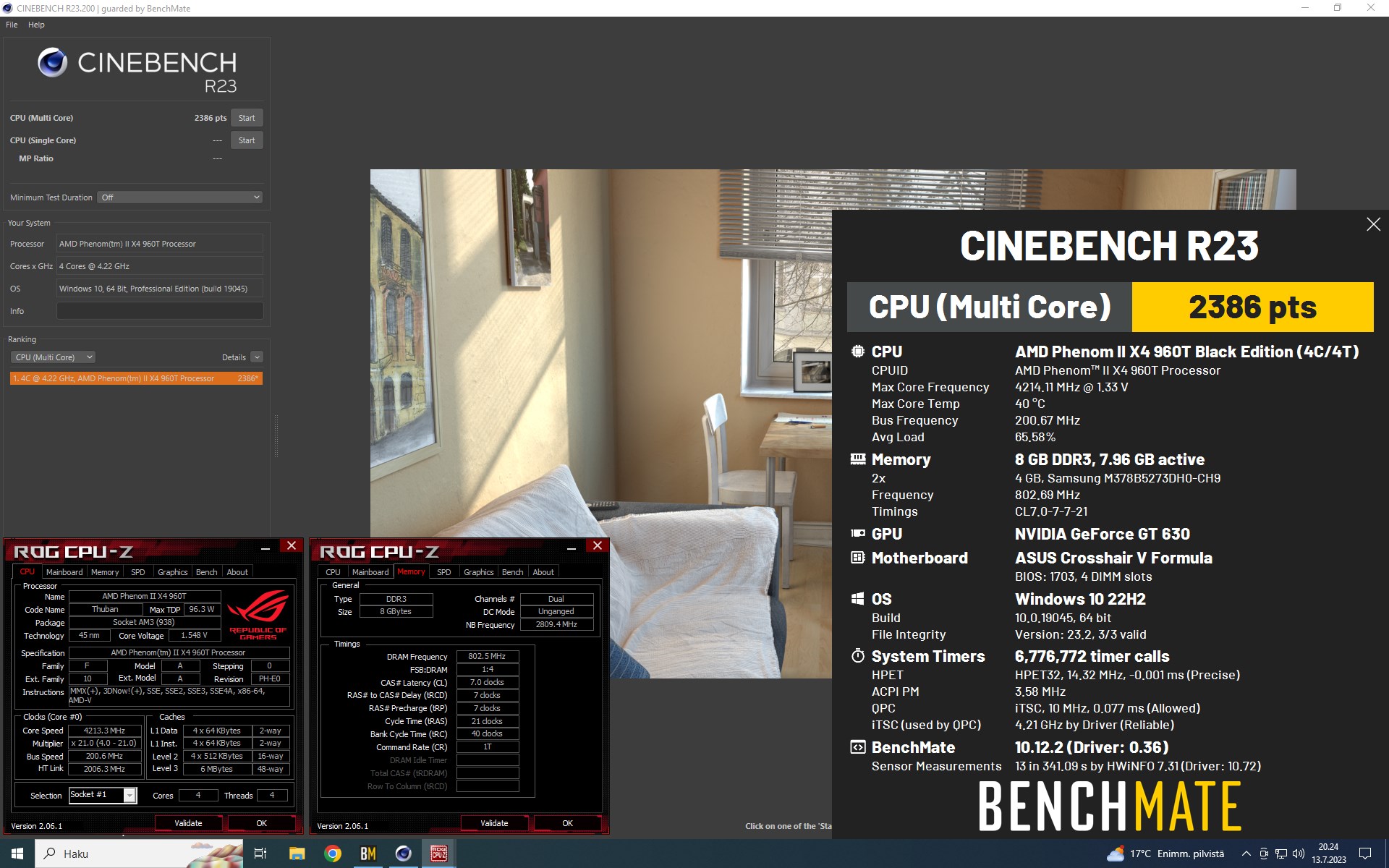
Task: Open Task View from the taskbar
Action: [260, 854]
